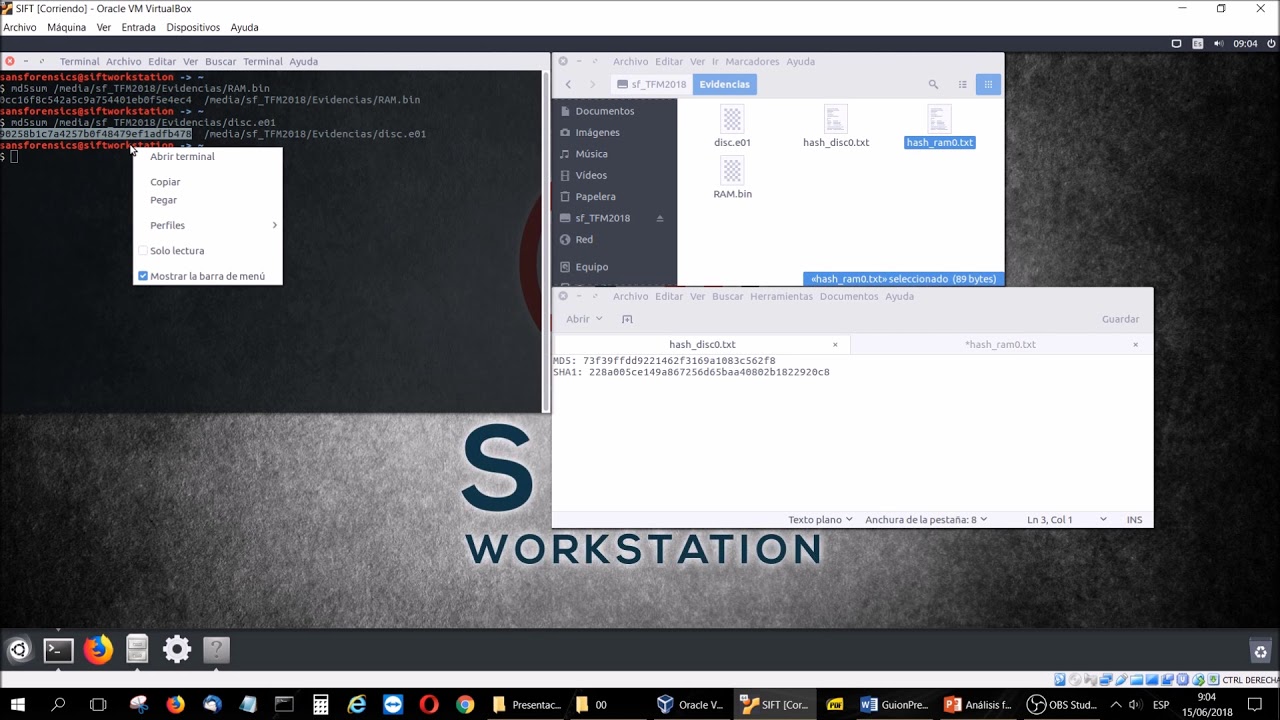This screenshot has height=720, width=1280.
Task: Open Marcadores menu in file manager
Action: tap(752, 61)
